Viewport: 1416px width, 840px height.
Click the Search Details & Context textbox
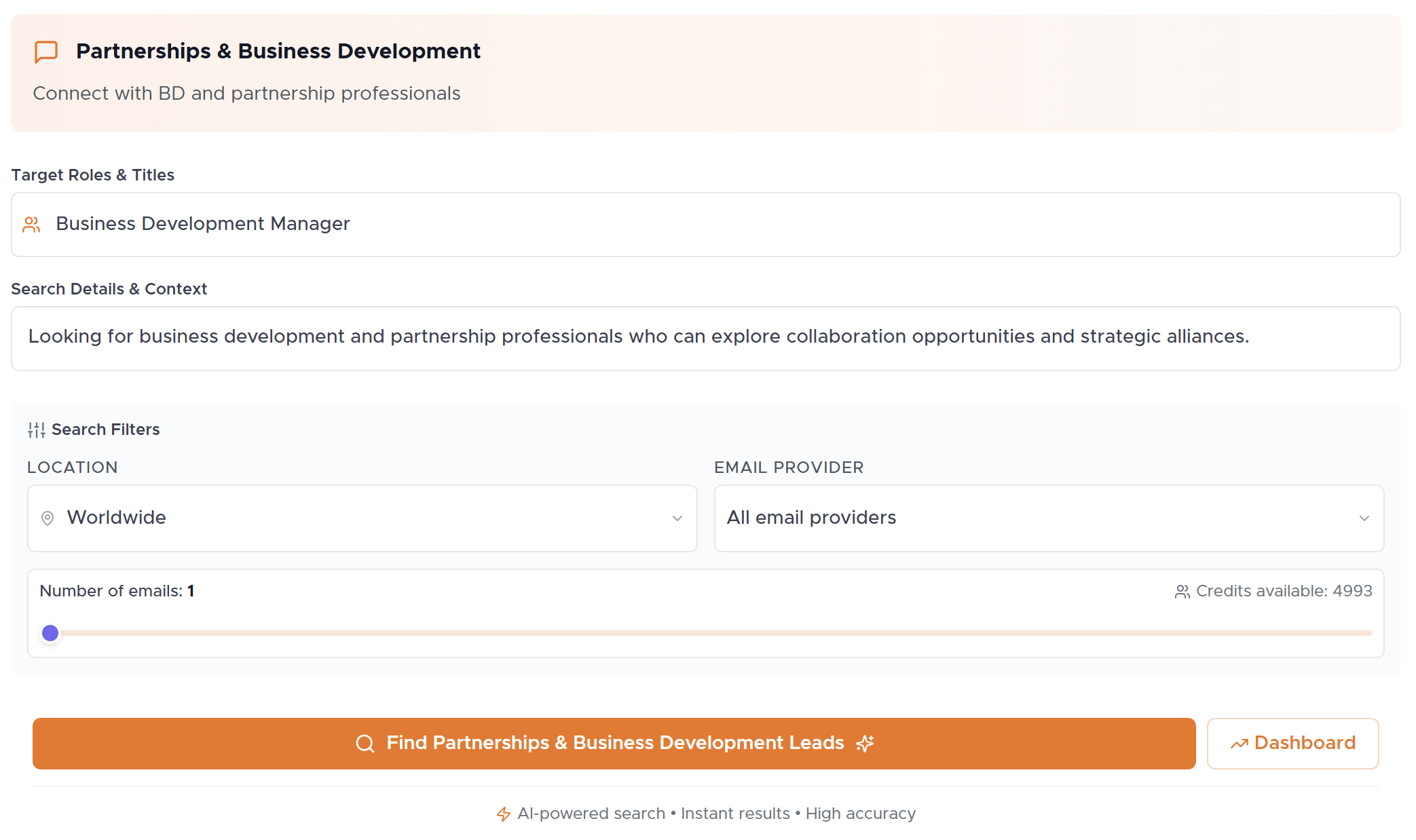coord(705,338)
